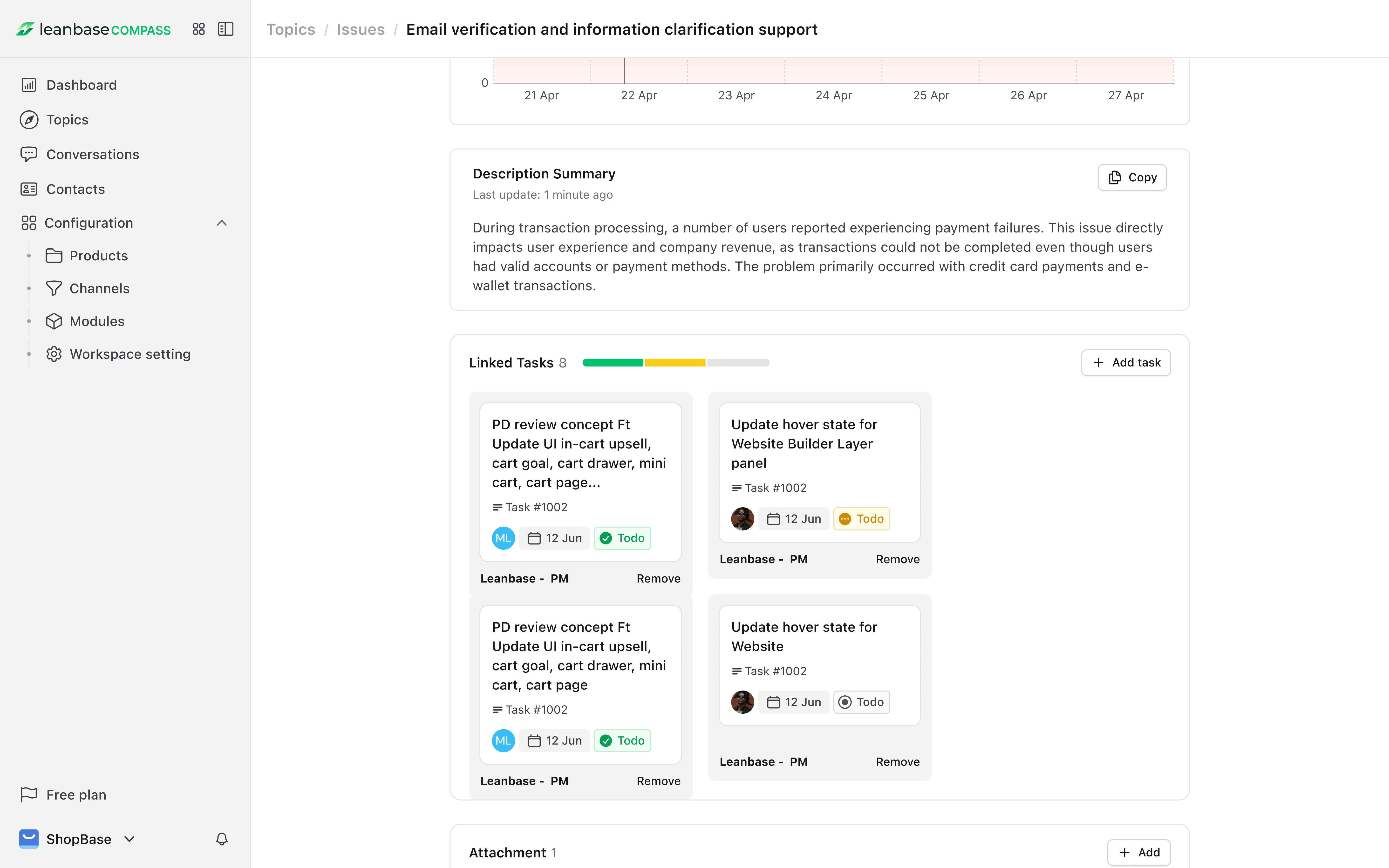Screen dimensions: 1389x868
Task: Click the Conversations chat bubble icon
Action: [x=29, y=154]
